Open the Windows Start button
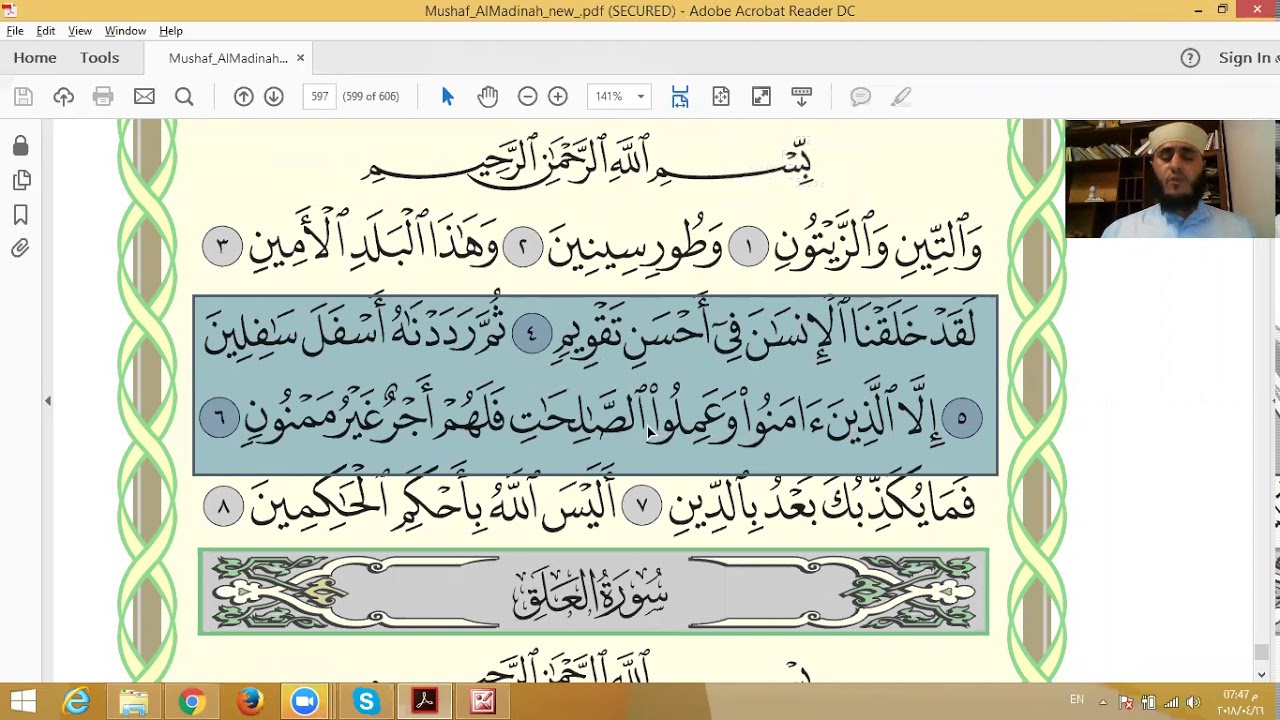Image resolution: width=1280 pixels, height=720 pixels. pyautogui.click(x=22, y=702)
